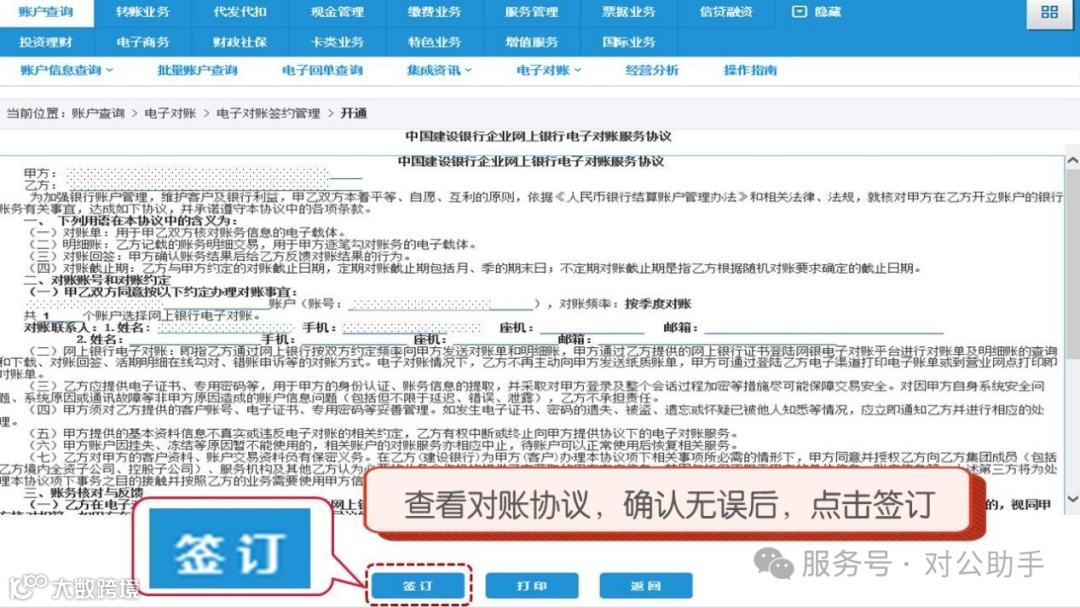Open the 服务管理 tab

click(531, 12)
